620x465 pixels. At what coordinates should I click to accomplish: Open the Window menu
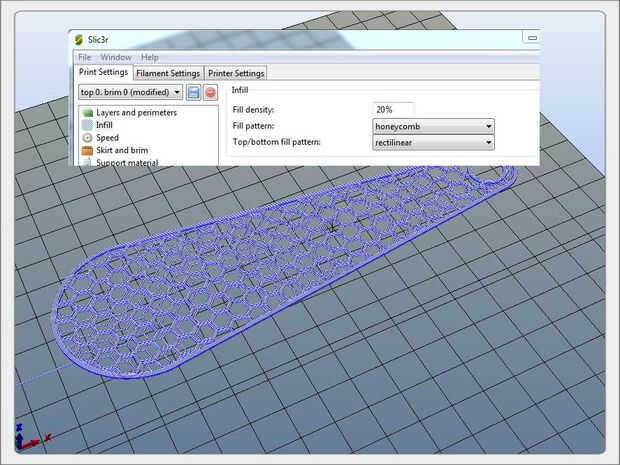115,57
